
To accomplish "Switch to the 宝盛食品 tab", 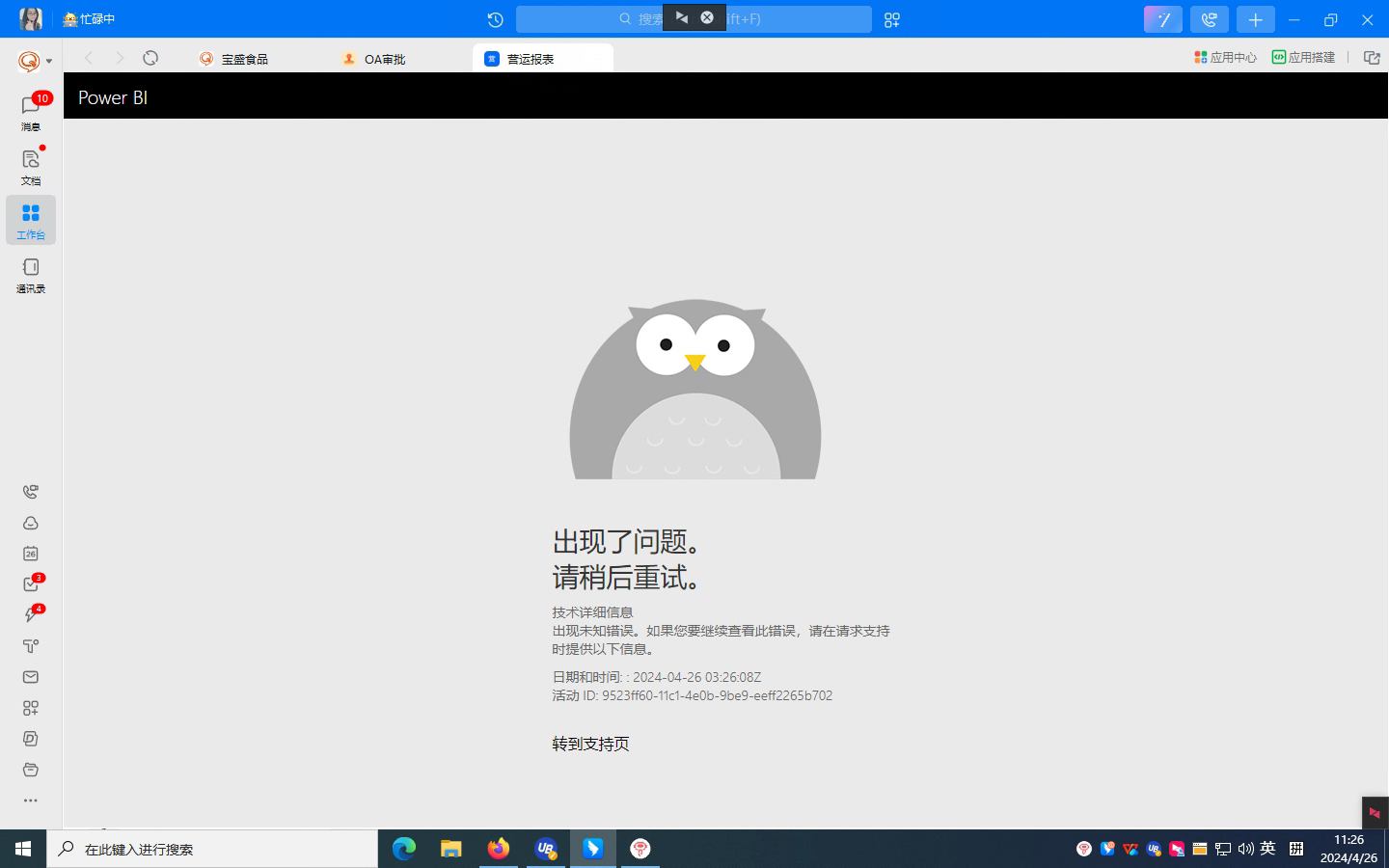I will tap(234, 59).
